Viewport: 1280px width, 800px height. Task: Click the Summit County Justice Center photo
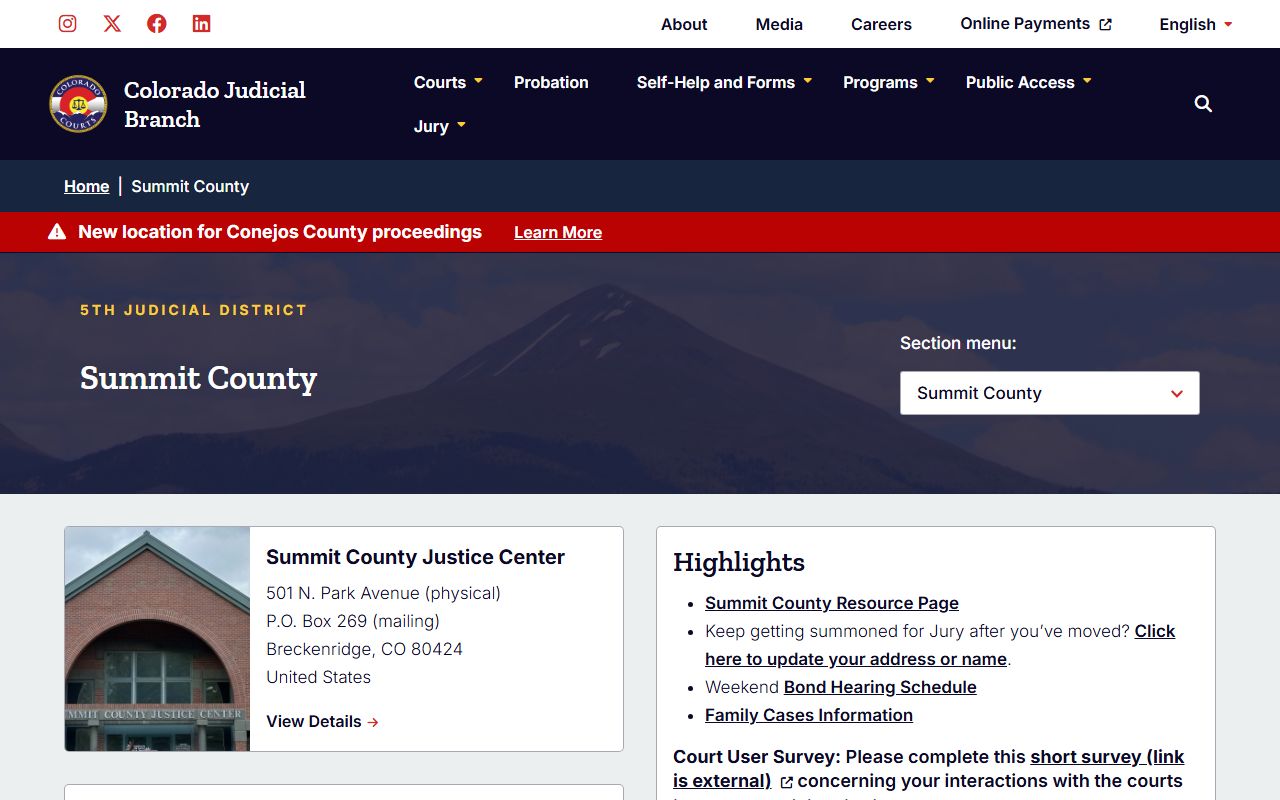[157, 639]
